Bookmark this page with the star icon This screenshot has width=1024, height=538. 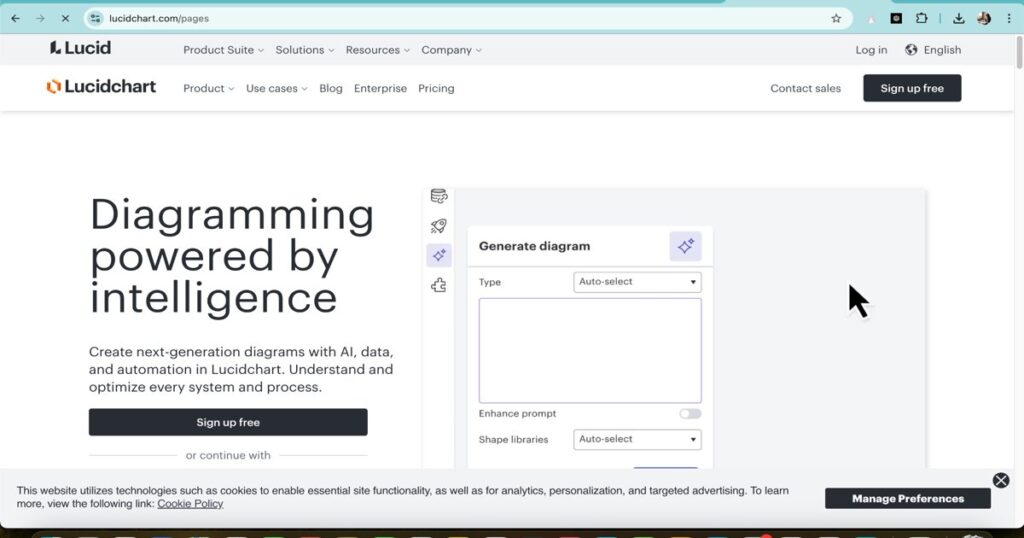point(836,18)
